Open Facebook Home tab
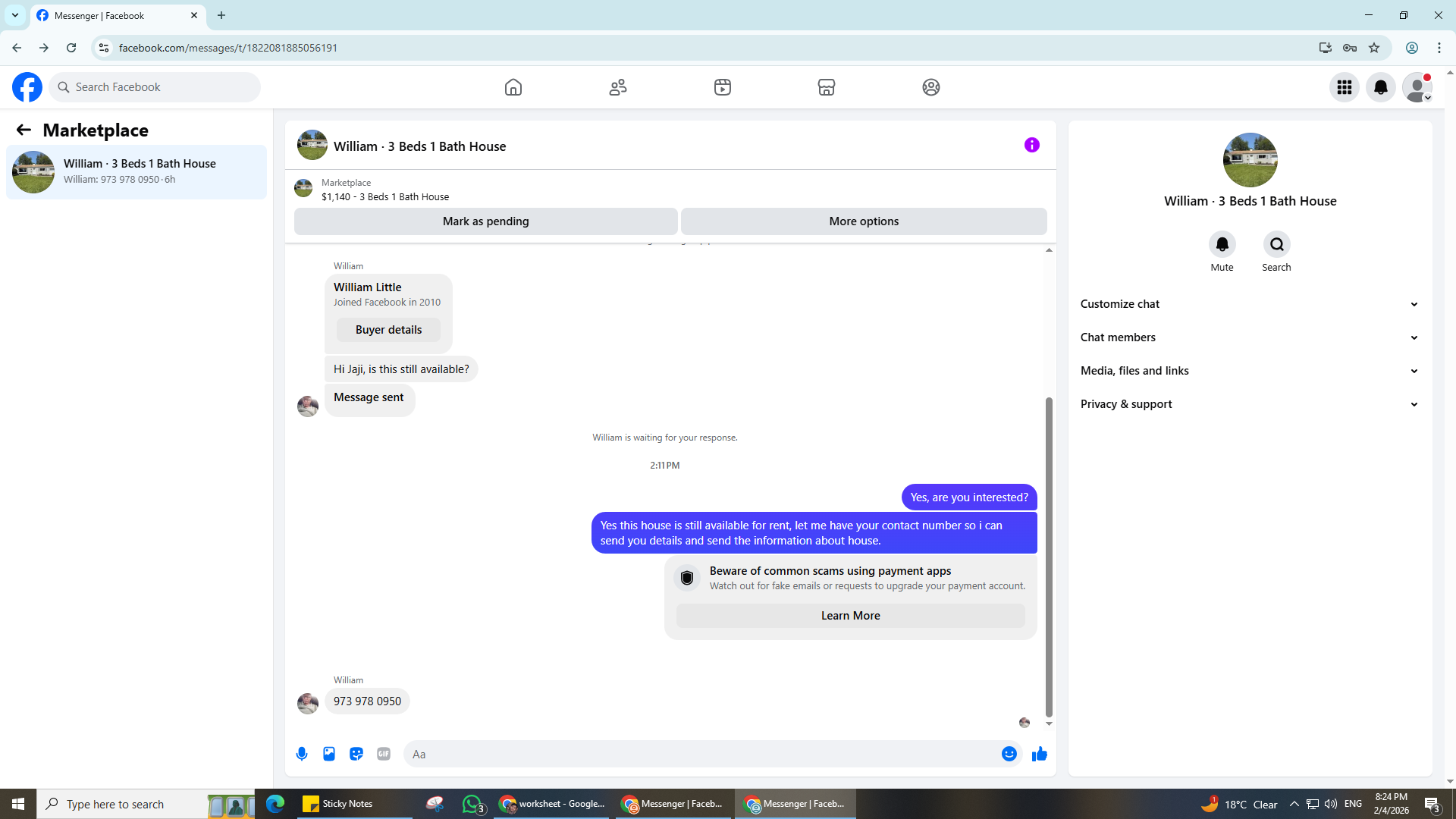1456x819 pixels. coord(513,87)
